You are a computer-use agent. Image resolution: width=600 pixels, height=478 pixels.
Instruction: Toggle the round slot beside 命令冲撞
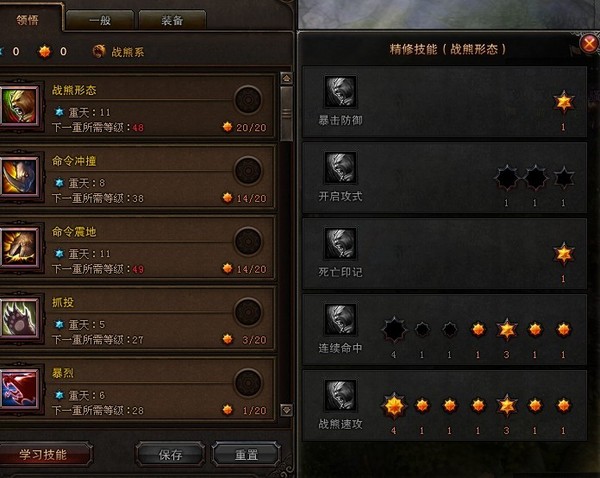coord(248,171)
